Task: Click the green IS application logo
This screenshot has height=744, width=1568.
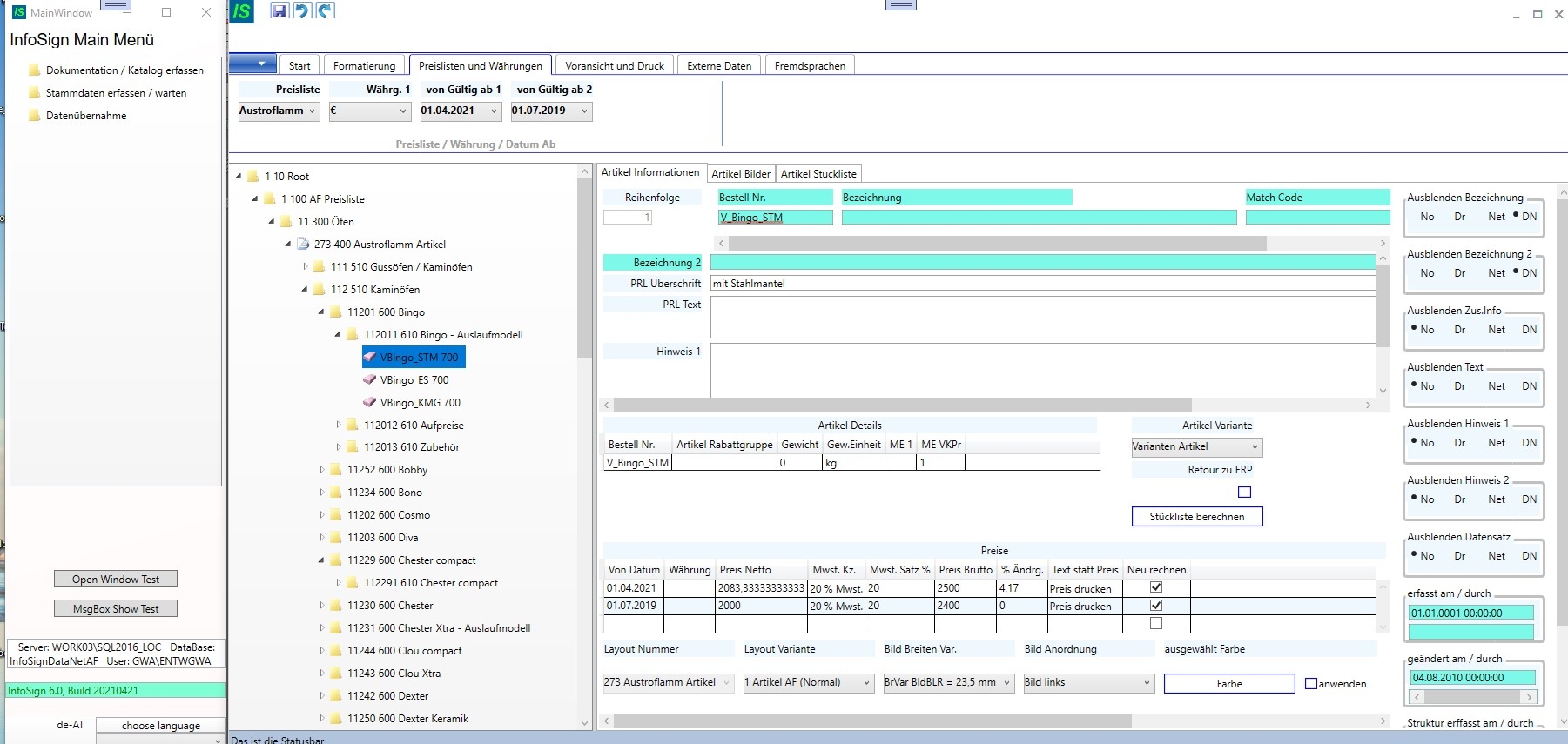Action: [x=241, y=11]
